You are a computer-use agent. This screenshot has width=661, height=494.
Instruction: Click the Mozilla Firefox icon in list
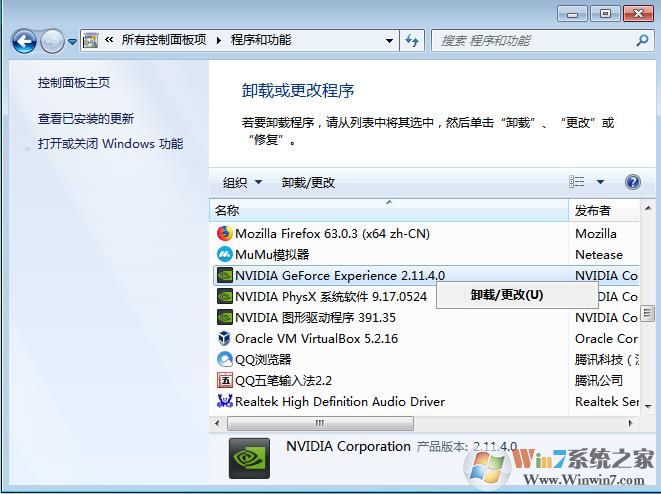tap(225, 233)
